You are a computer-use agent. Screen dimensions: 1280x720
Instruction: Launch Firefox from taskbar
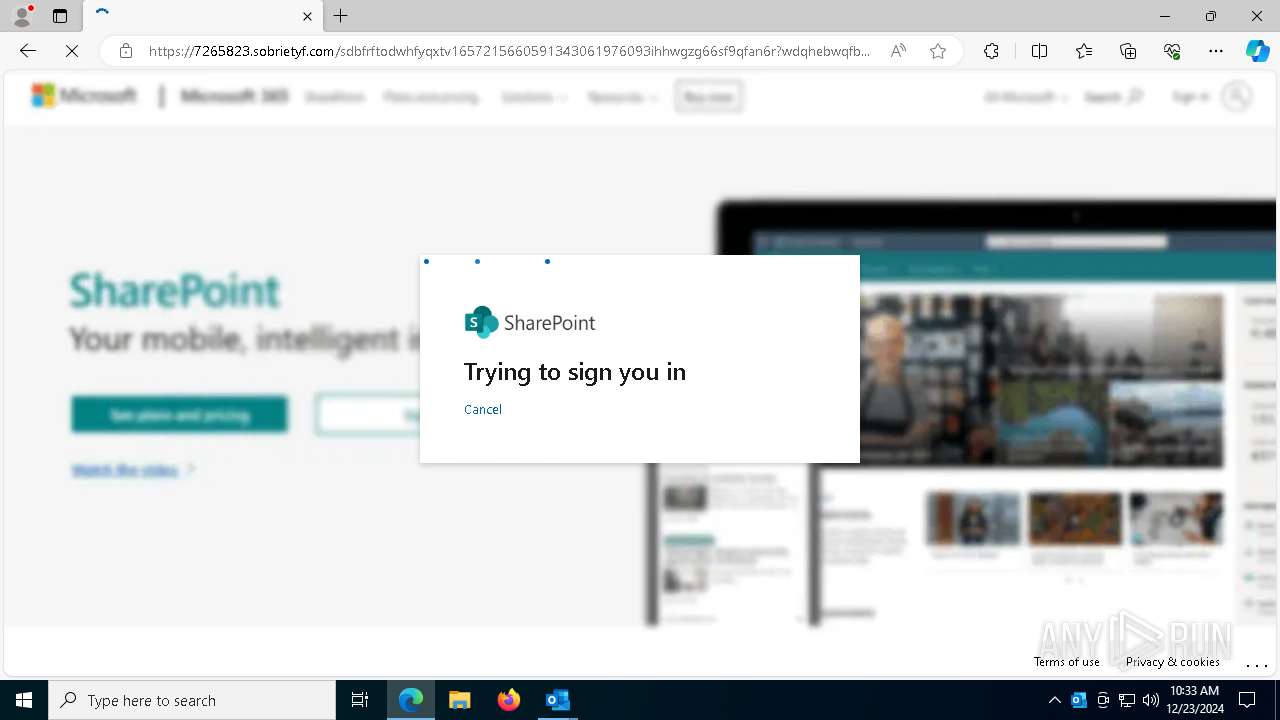(508, 700)
